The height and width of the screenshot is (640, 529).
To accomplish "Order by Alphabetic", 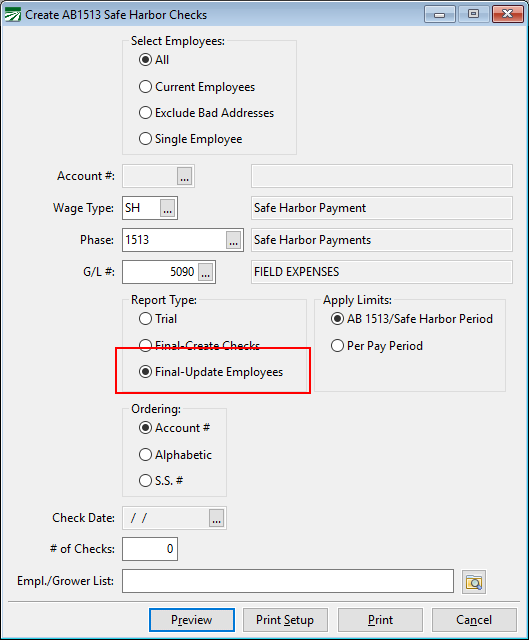I will point(175,455).
